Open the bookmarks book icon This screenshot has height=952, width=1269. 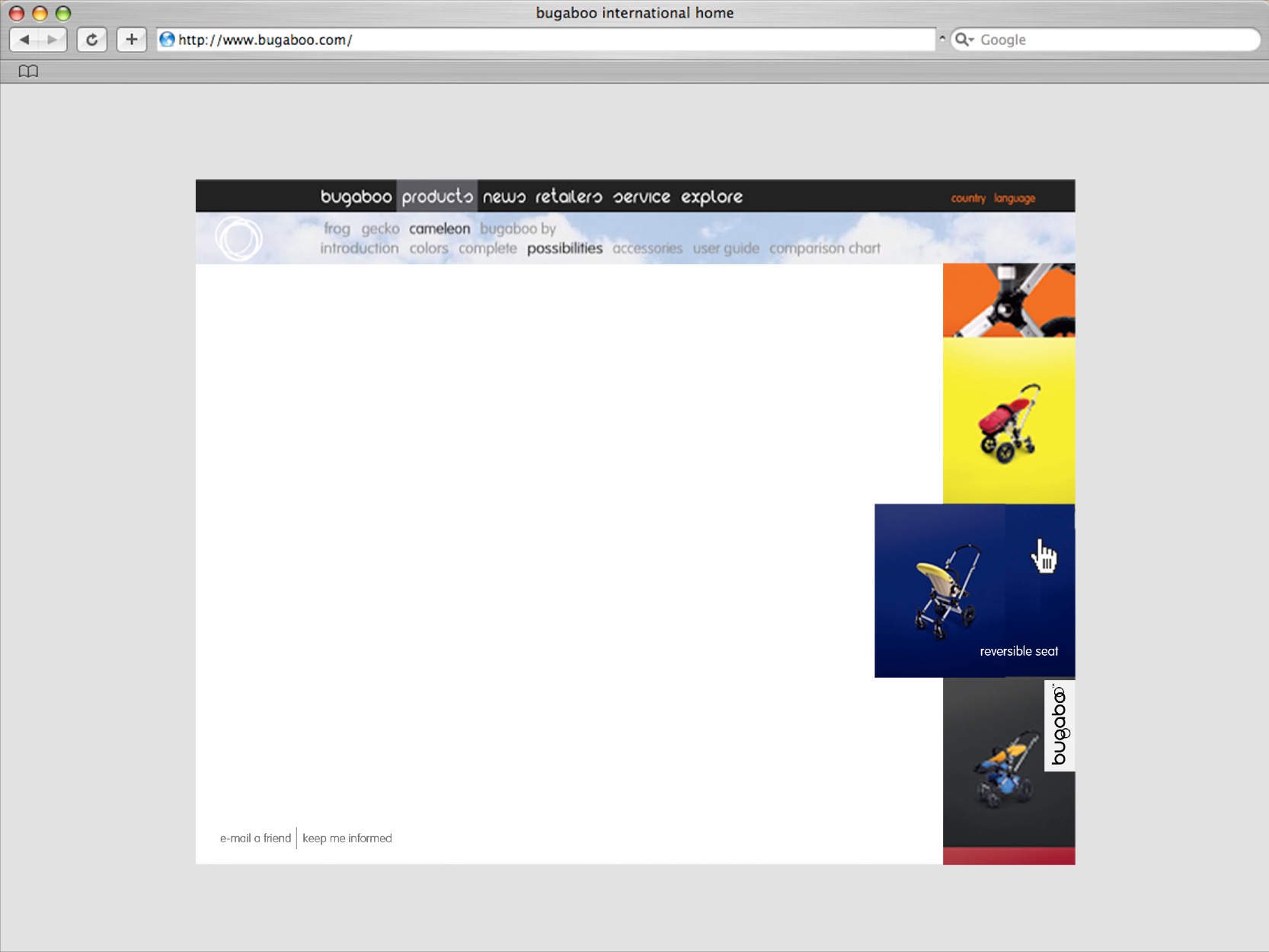[28, 71]
